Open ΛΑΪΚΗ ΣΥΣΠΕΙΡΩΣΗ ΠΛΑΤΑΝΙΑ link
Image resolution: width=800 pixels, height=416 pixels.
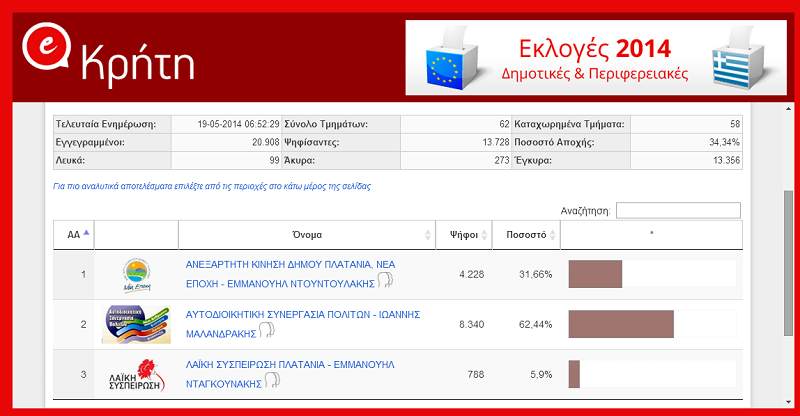290,374
